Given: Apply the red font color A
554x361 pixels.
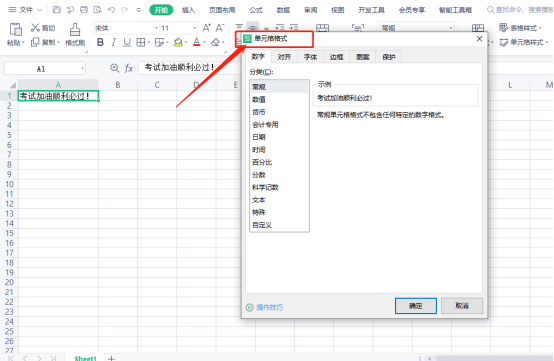Looking at the screenshot, I should [x=197, y=42].
